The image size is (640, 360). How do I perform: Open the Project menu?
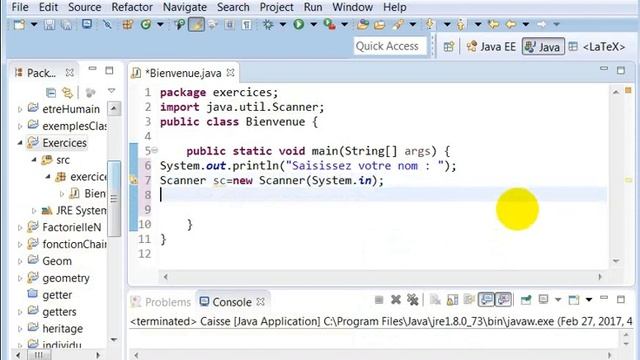tap(276, 7)
